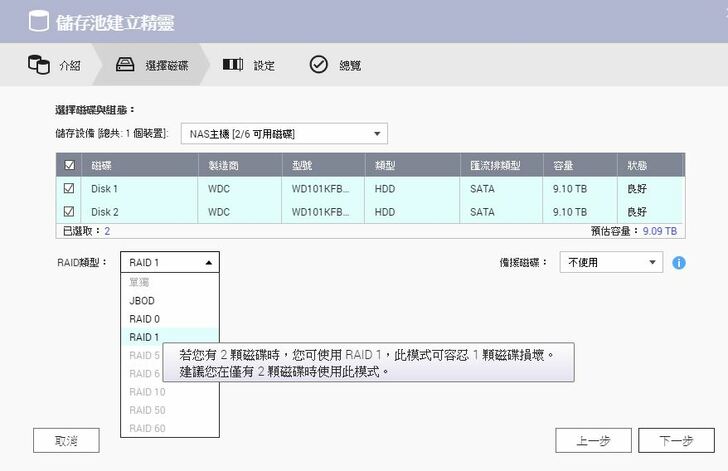Viewport: 728px width, 471px height.
Task: Collapse the RAID類型 dropdown showing RAID 1
Action: pos(169,262)
